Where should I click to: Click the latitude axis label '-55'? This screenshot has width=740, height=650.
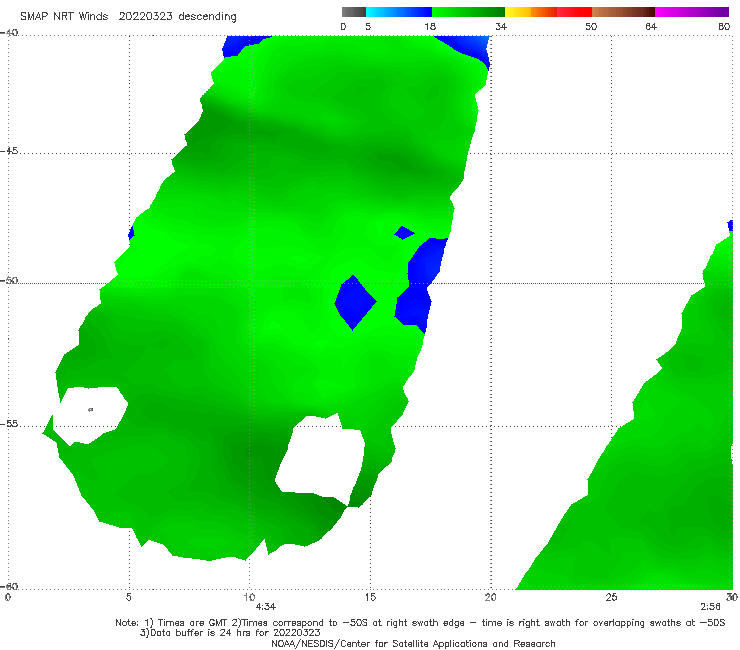coord(9,424)
